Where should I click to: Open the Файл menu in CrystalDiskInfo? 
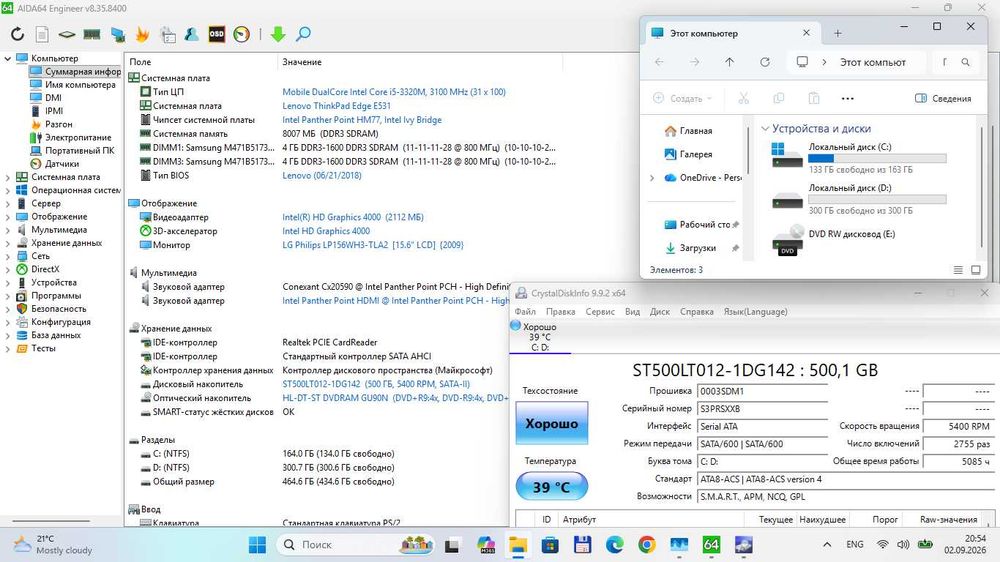point(526,312)
